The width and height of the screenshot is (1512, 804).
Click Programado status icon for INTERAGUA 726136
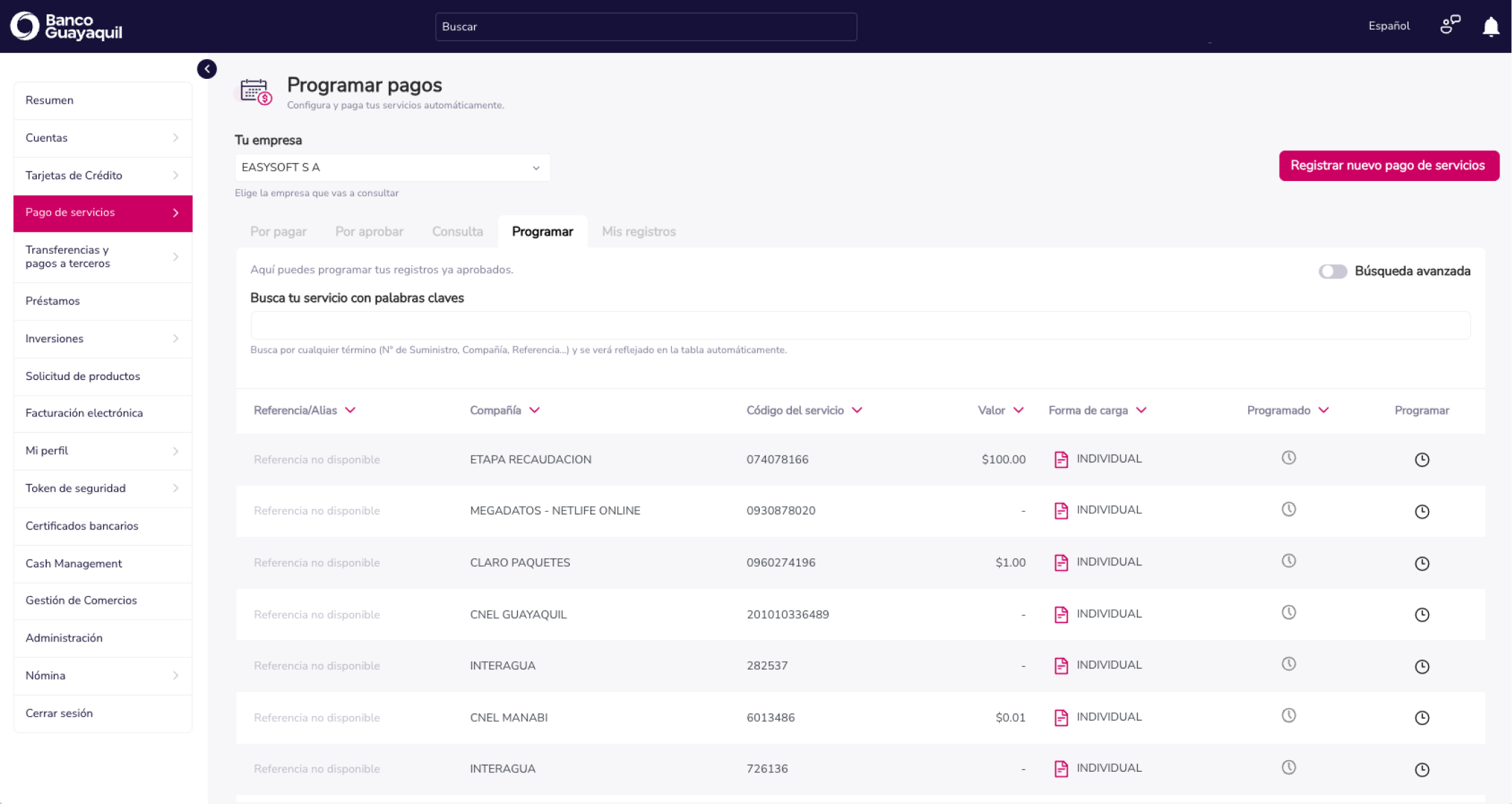point(1288,767)
